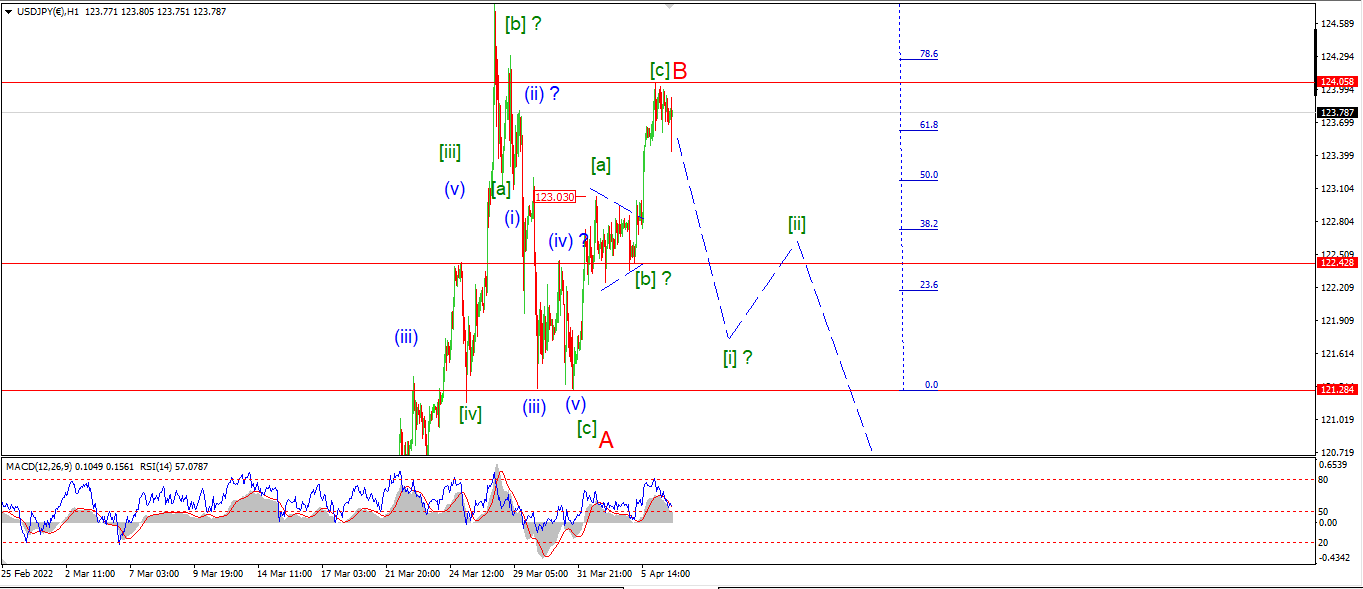Viewport: 1363px width, 589px height.
Task: Click the 5 Apr 14:00 time axis label
Action: click(665, 574)
